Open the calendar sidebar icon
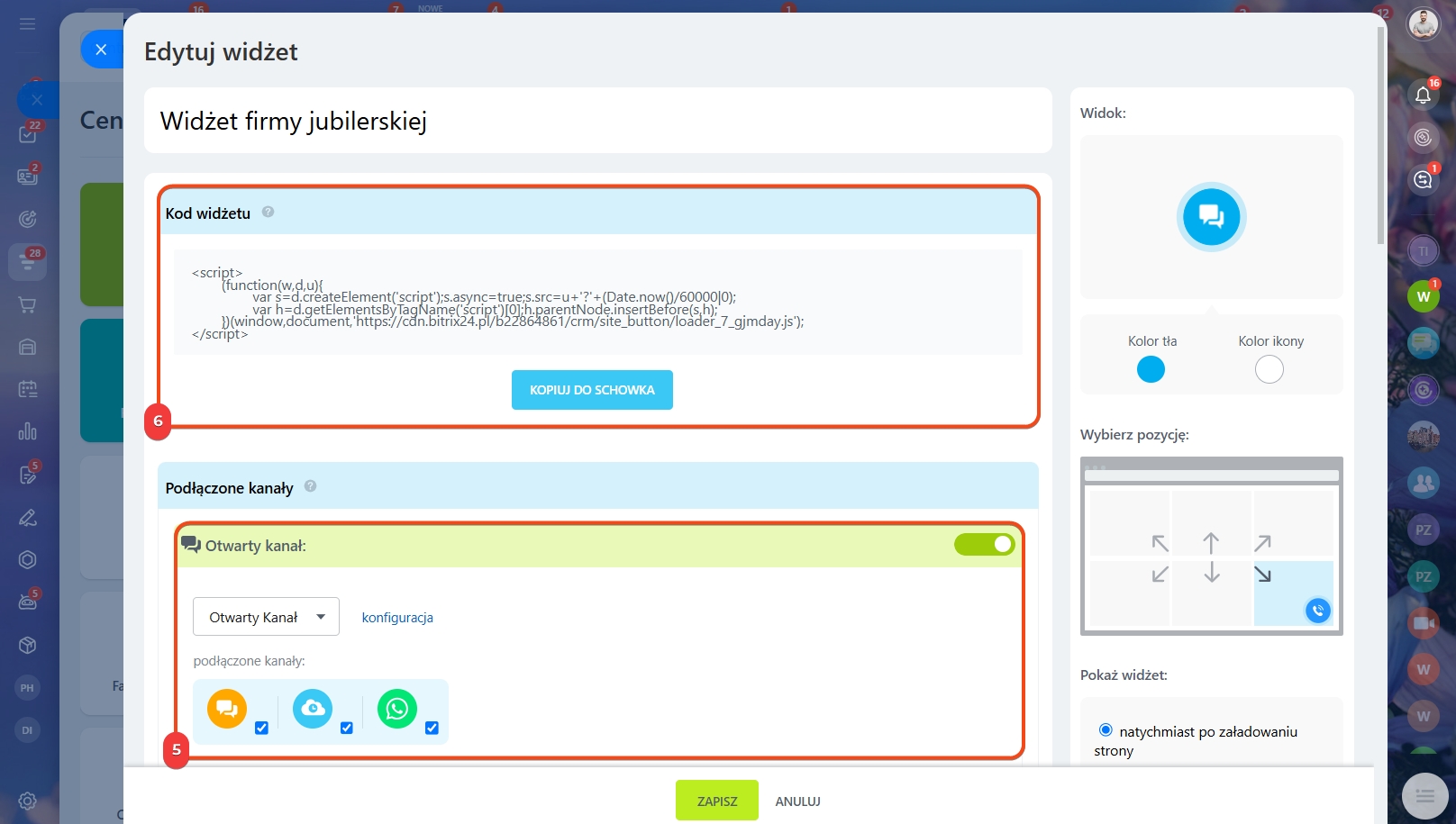Viewport: 1456px width, 824px height. pos(28,389)
